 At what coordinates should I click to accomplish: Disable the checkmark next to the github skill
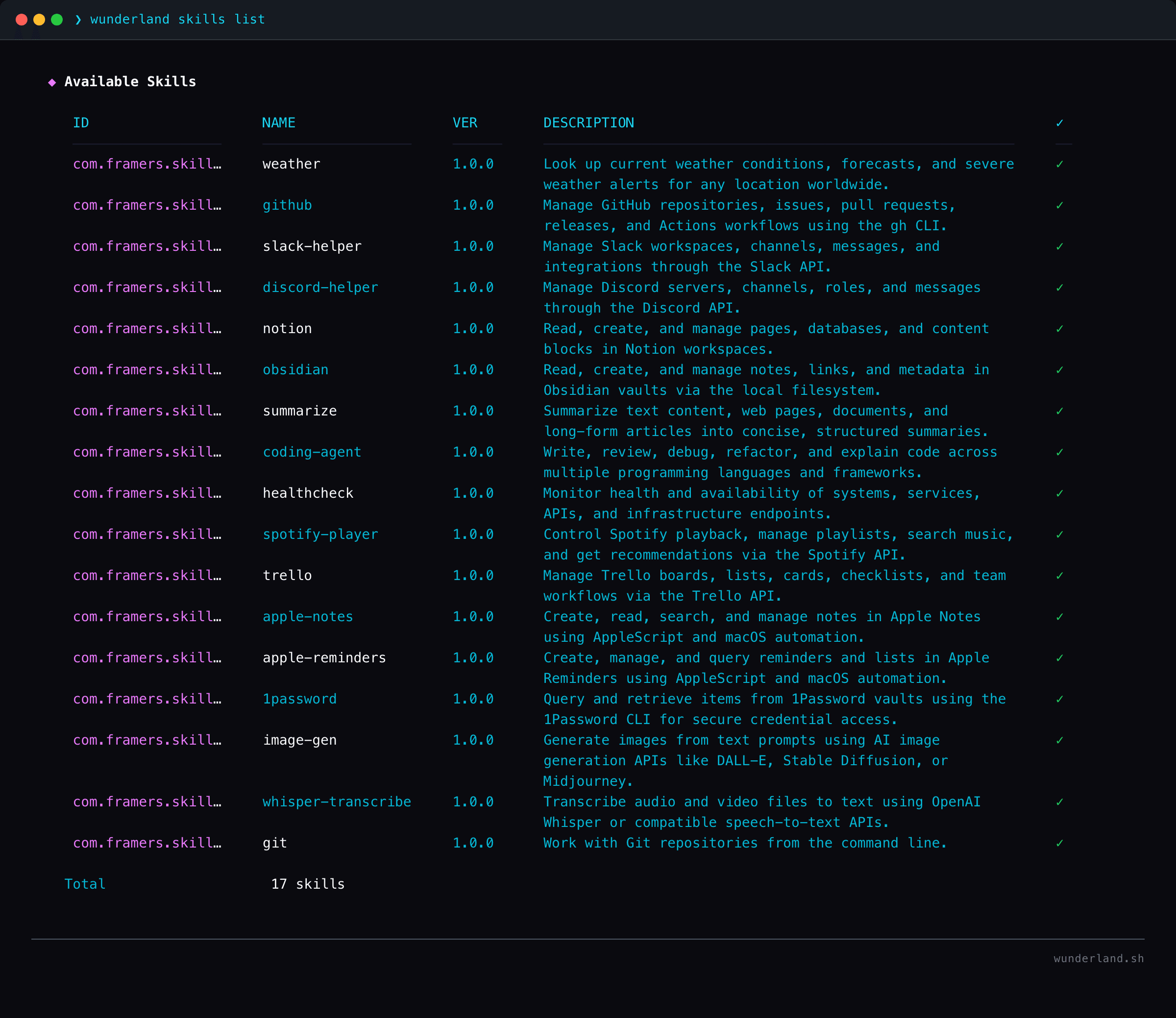(x=1059, y=205)
